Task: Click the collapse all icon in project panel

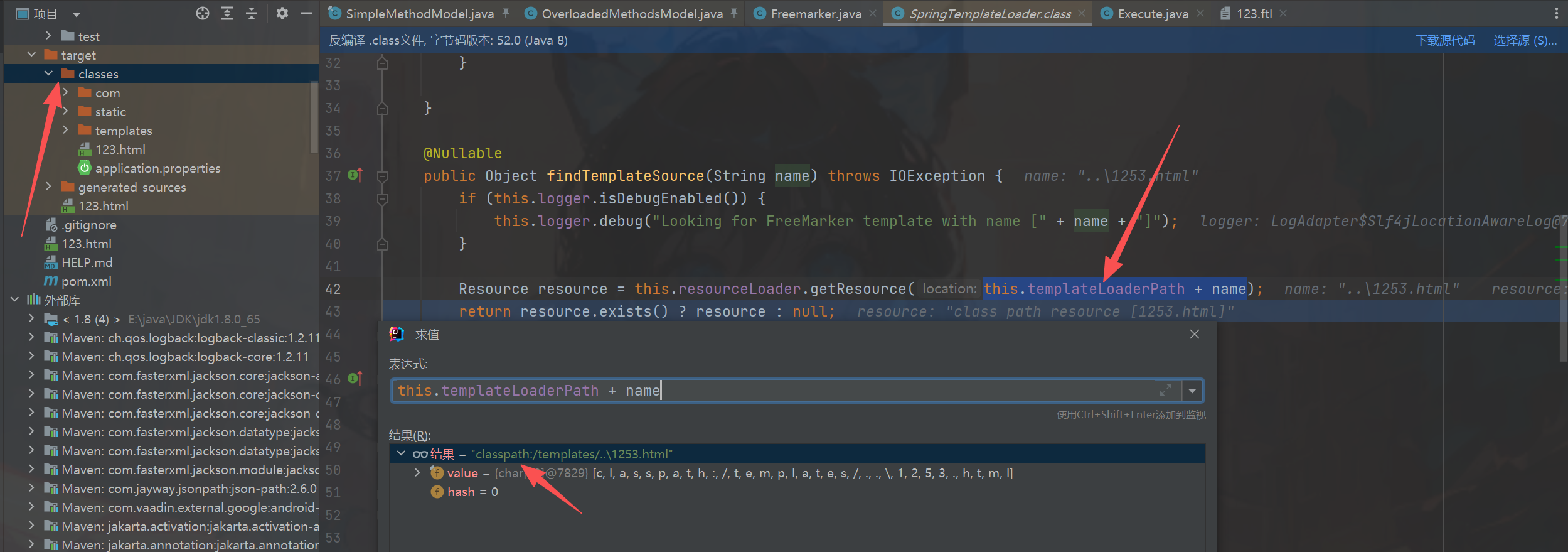Action: coord(252,13)
